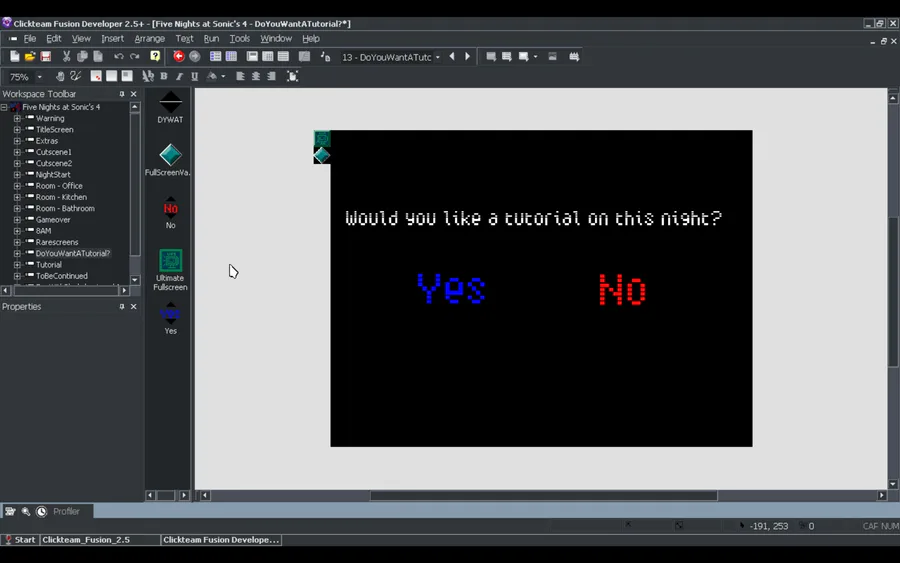900x563 pixels.
Task: Open the Window menu
Action: point(276,38)
